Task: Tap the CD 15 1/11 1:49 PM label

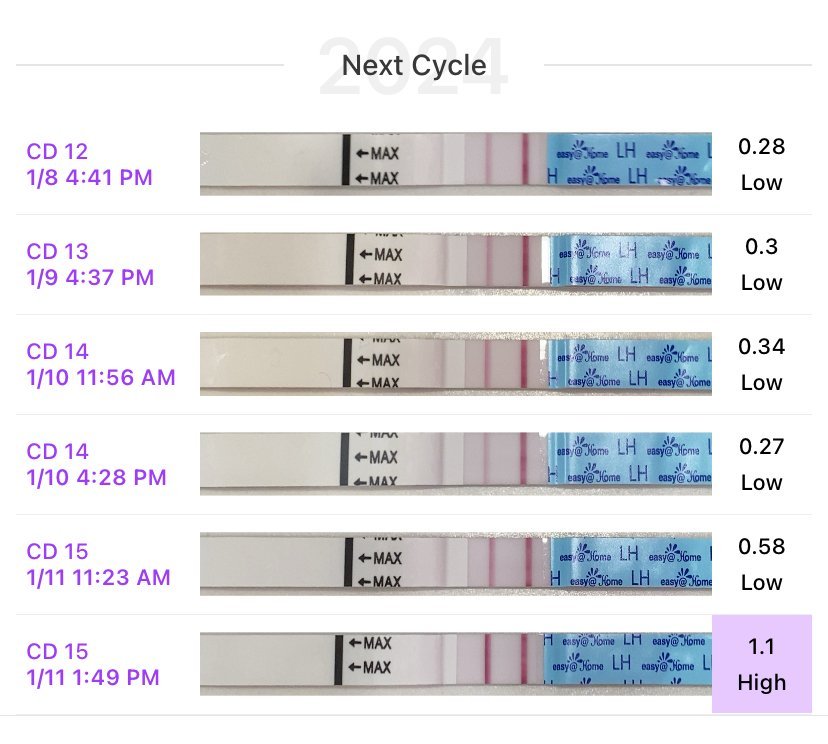Action: click(93, 665)
